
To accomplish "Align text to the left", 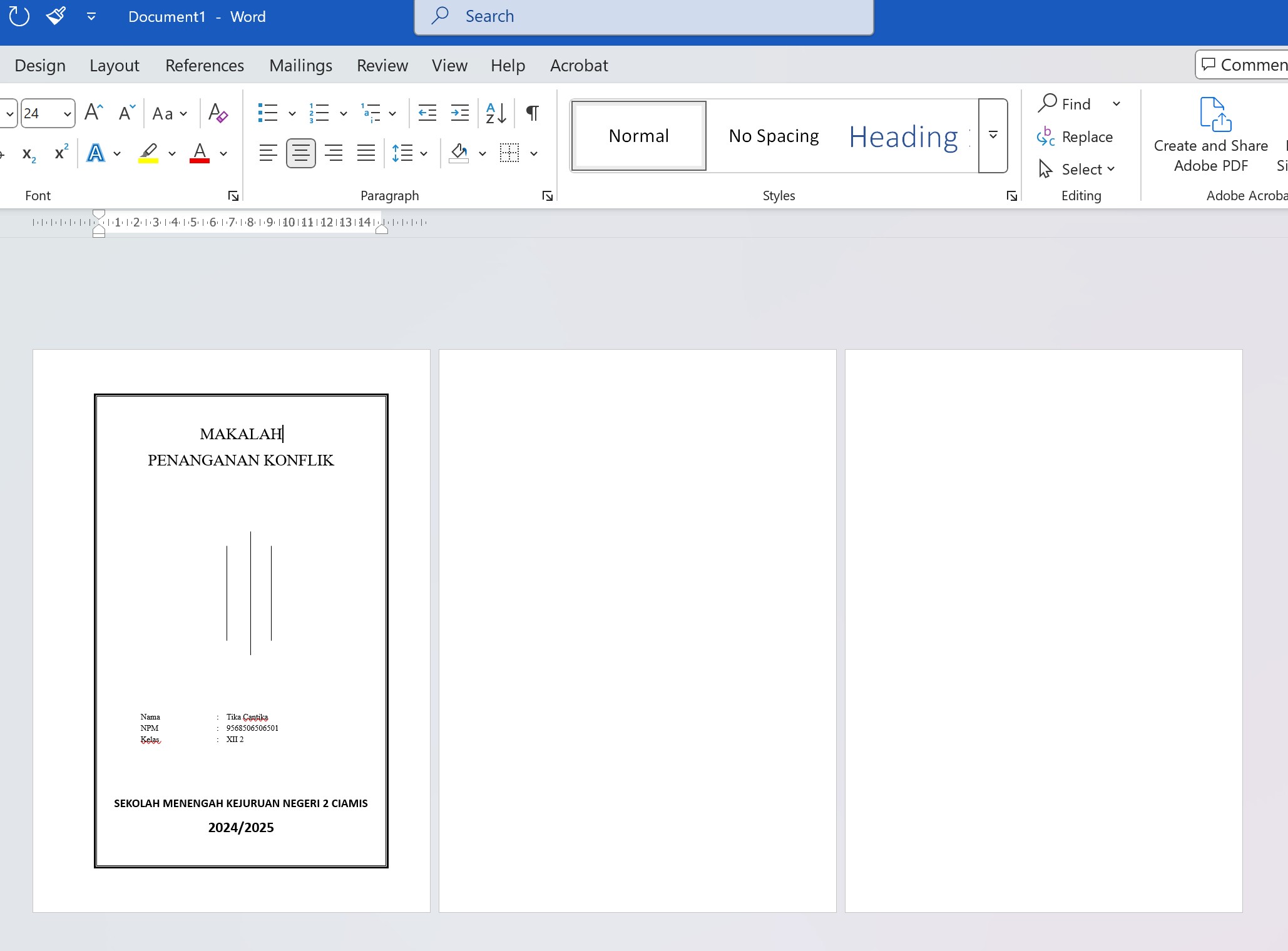I will point(268,153).
